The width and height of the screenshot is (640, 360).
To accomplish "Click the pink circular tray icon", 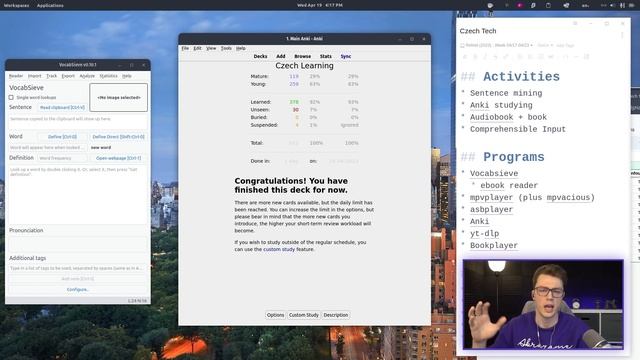I will coord(520,5).
